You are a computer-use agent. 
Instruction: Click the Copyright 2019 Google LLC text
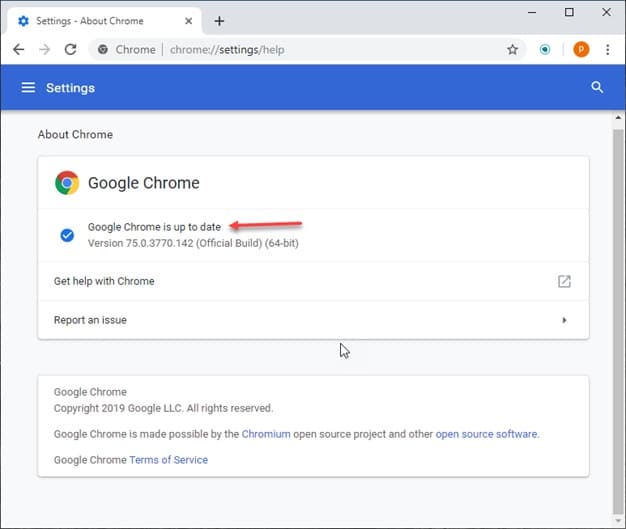tap(164, 408)
